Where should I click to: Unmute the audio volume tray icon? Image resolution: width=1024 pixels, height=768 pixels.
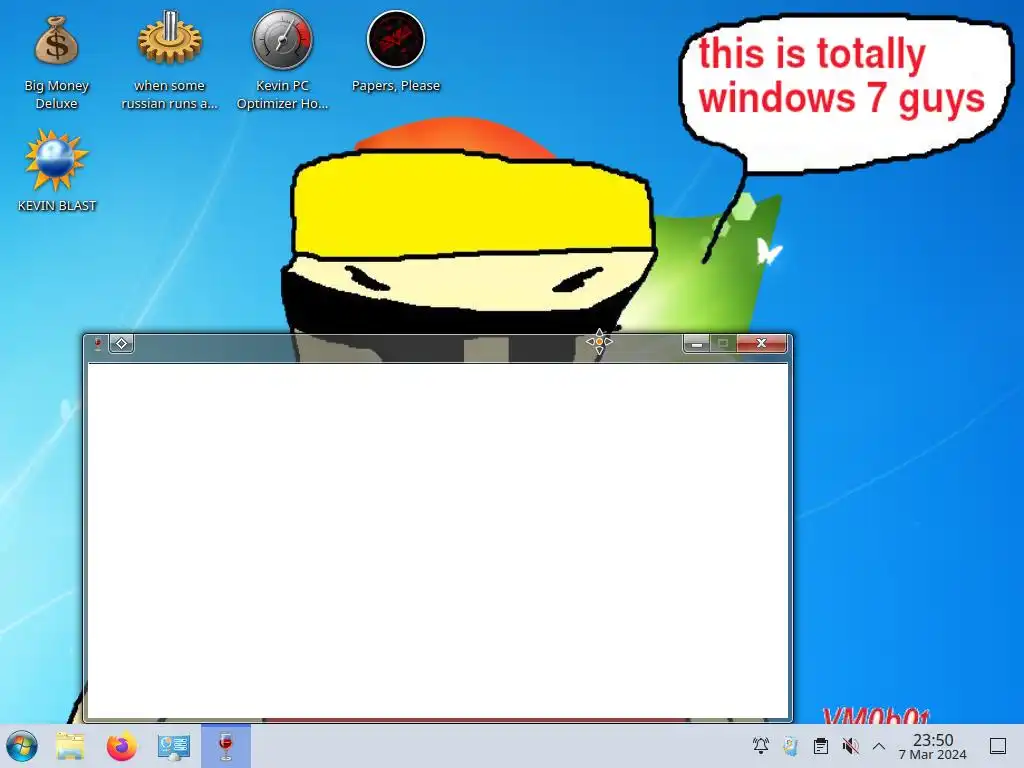coord(850,746)
